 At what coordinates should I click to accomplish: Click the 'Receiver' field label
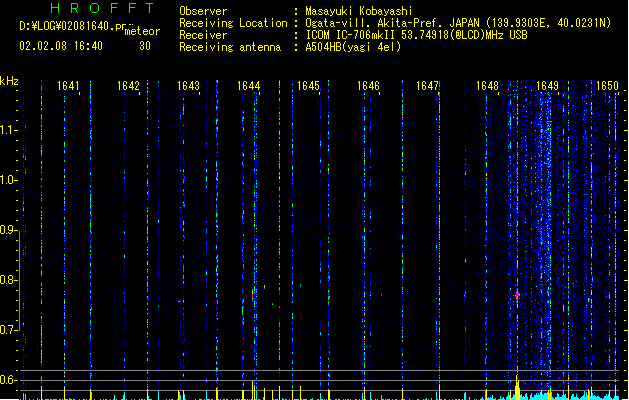pyautogui.click(x=203, y=35)
